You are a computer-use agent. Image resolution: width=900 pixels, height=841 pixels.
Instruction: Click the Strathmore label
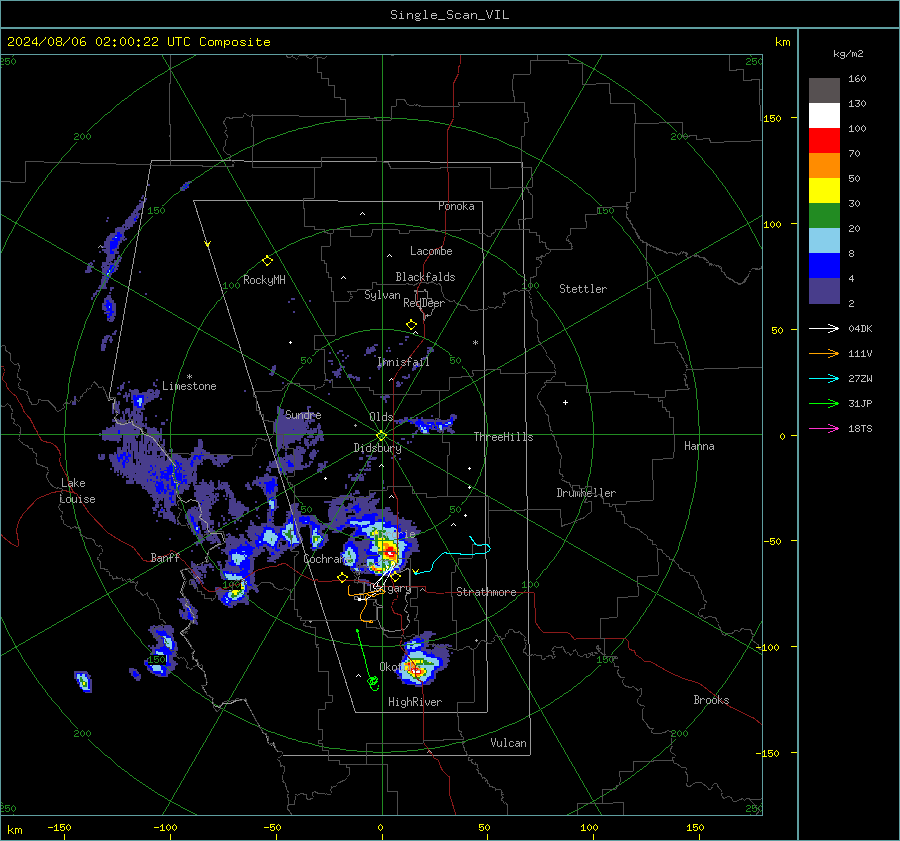[x=486, y=592]
